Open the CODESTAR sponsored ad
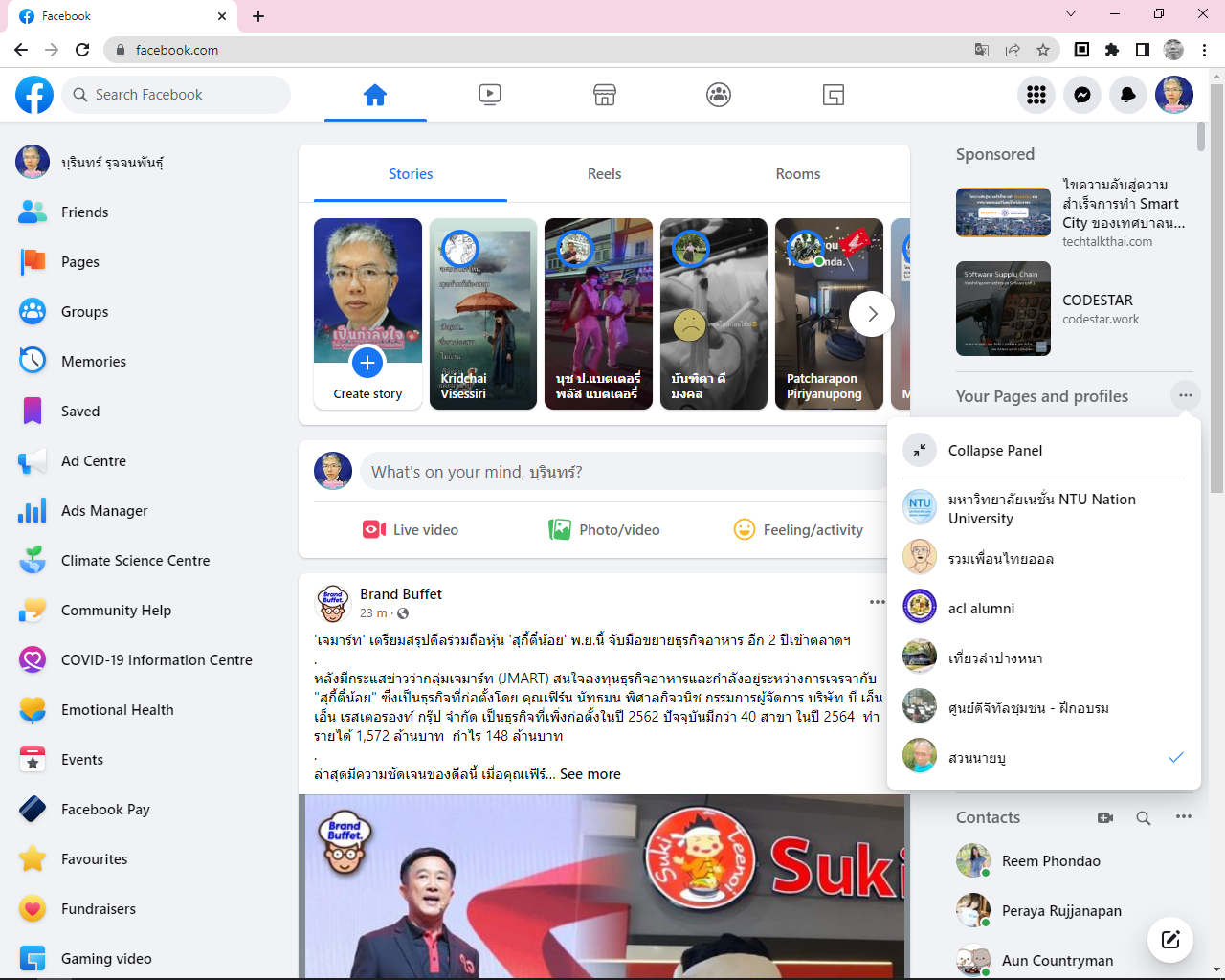 point(1076,309)
